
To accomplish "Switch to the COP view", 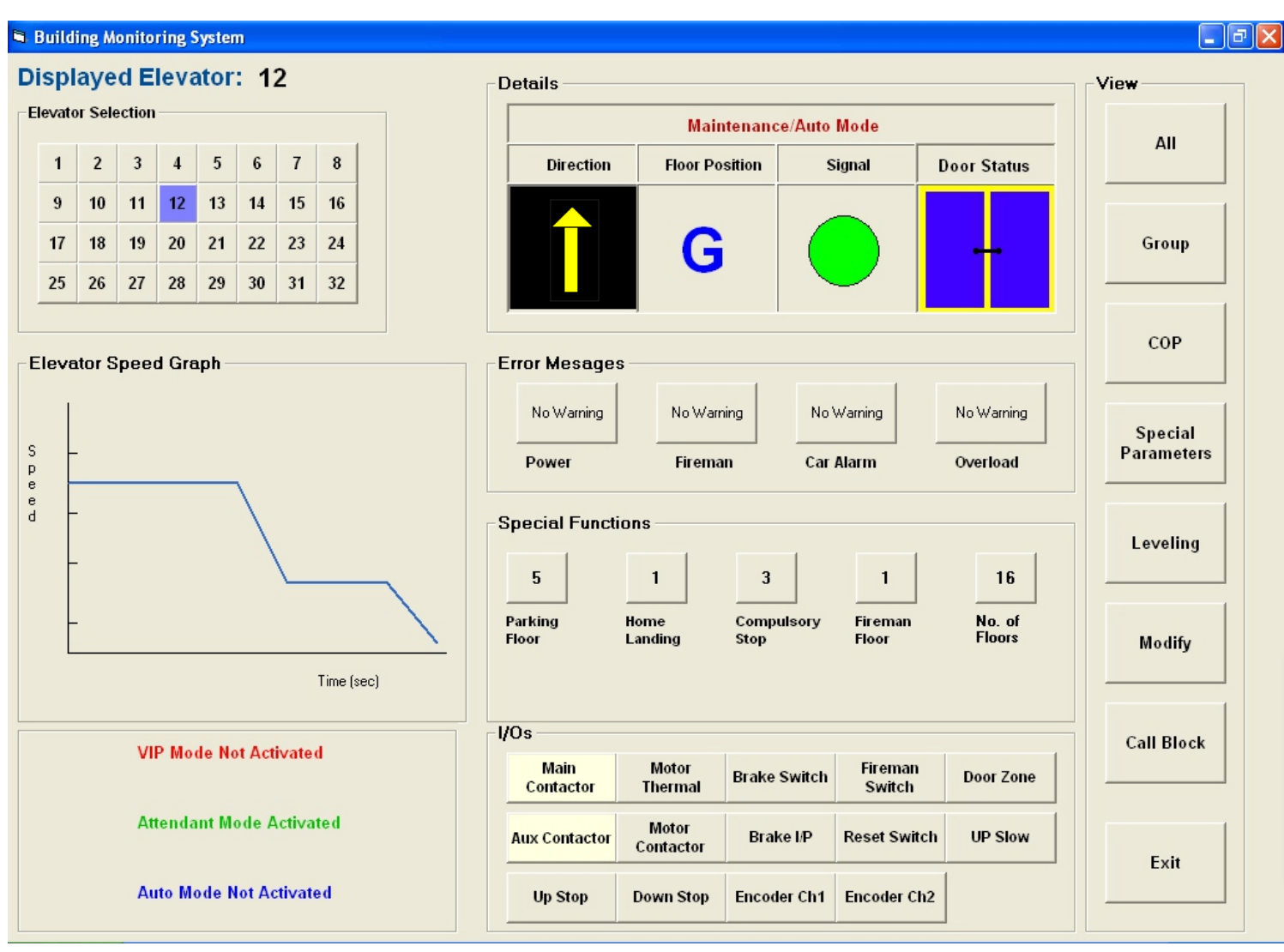I will (x=1165, y=343).
